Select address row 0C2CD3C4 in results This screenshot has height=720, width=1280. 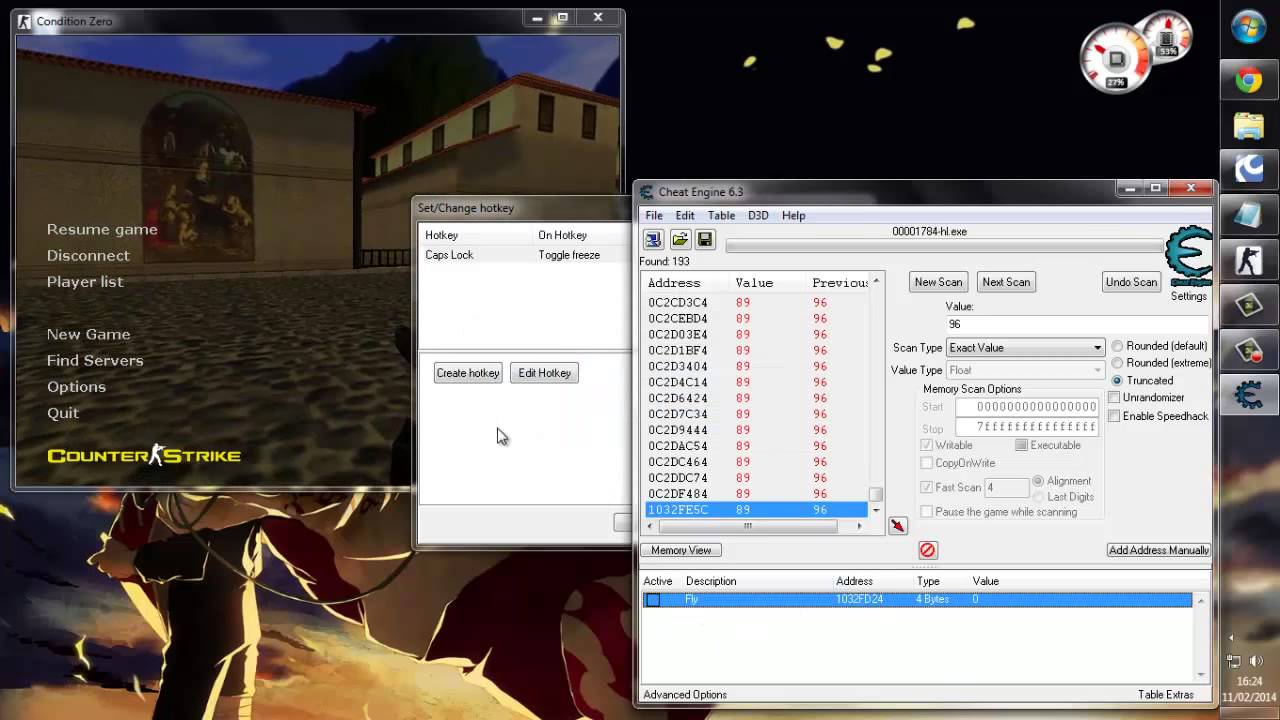(x=756, y=302)
